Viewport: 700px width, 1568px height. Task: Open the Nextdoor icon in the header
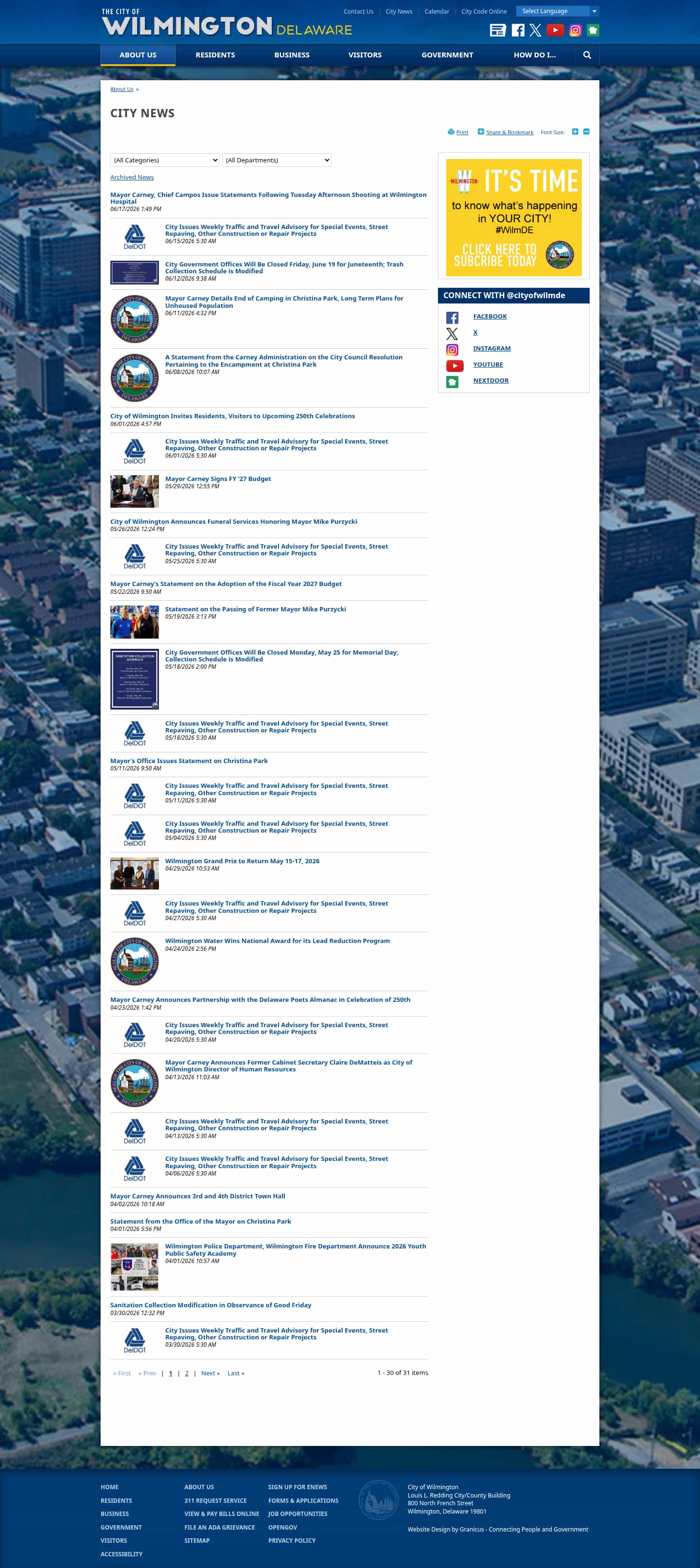coord(593,31)
